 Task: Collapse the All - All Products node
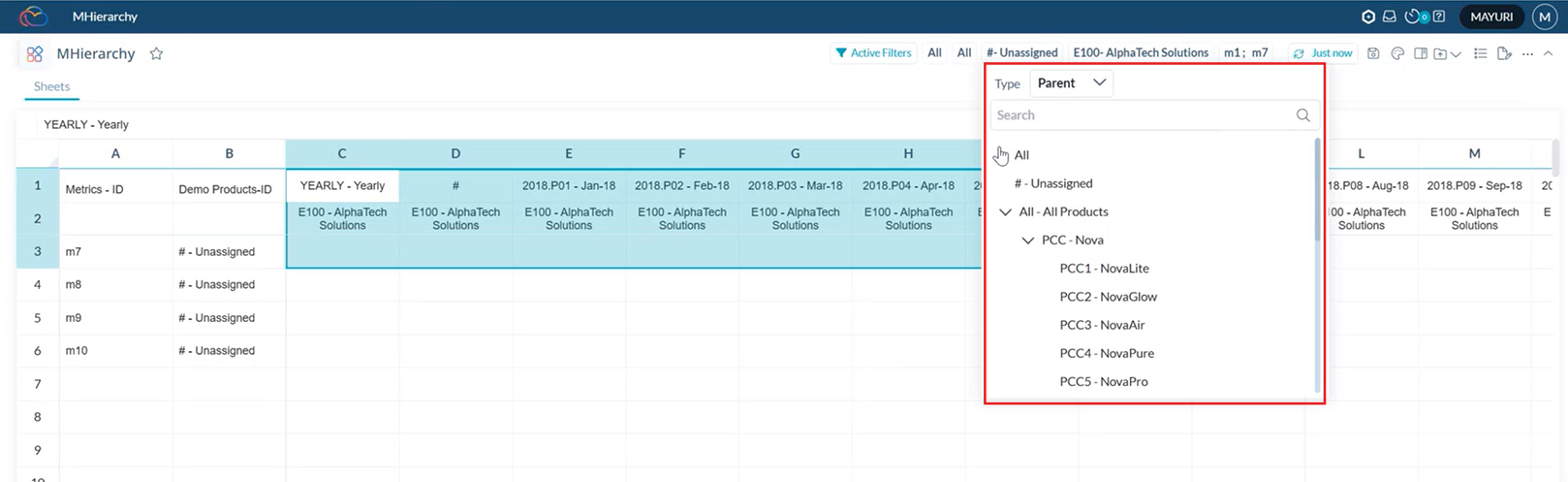point(1005,211)
